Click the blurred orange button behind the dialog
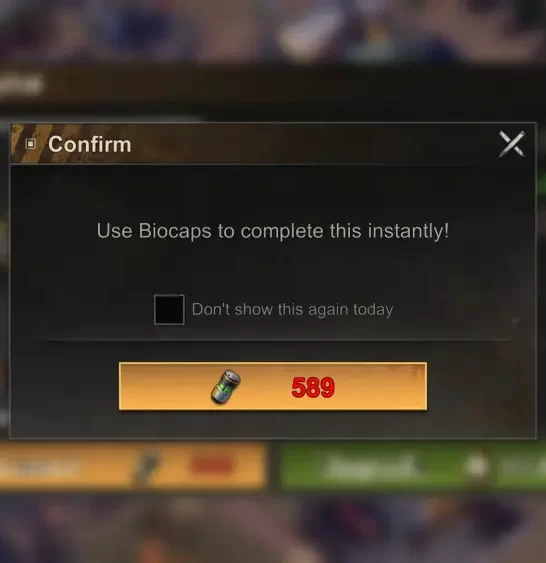The image size is (546, 563). click(x=132, y=466)
